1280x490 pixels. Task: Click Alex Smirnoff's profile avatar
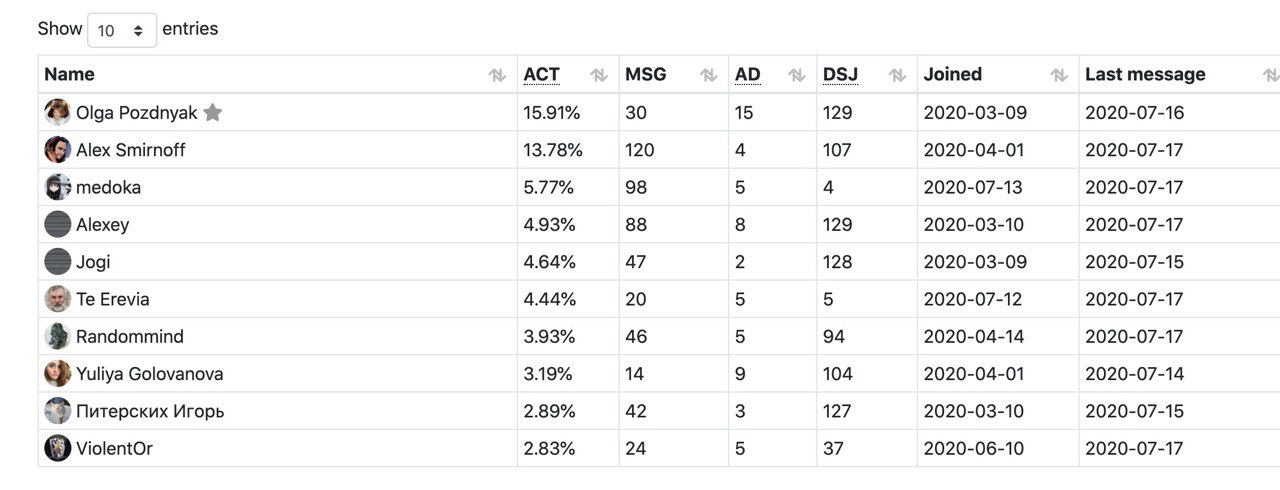[57, 150]
